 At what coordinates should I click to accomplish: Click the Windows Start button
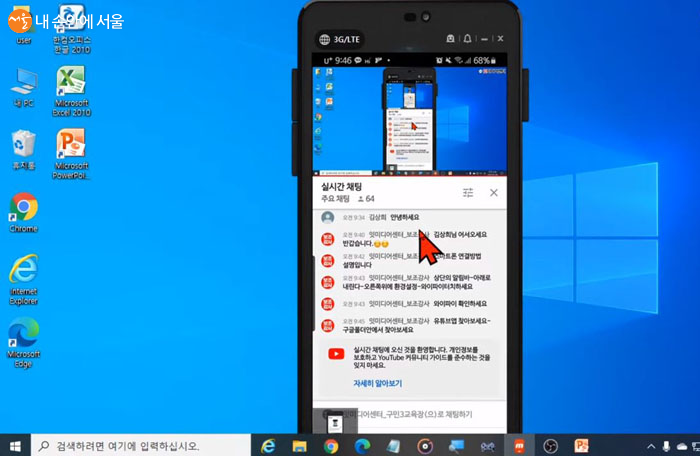(16, 444)
